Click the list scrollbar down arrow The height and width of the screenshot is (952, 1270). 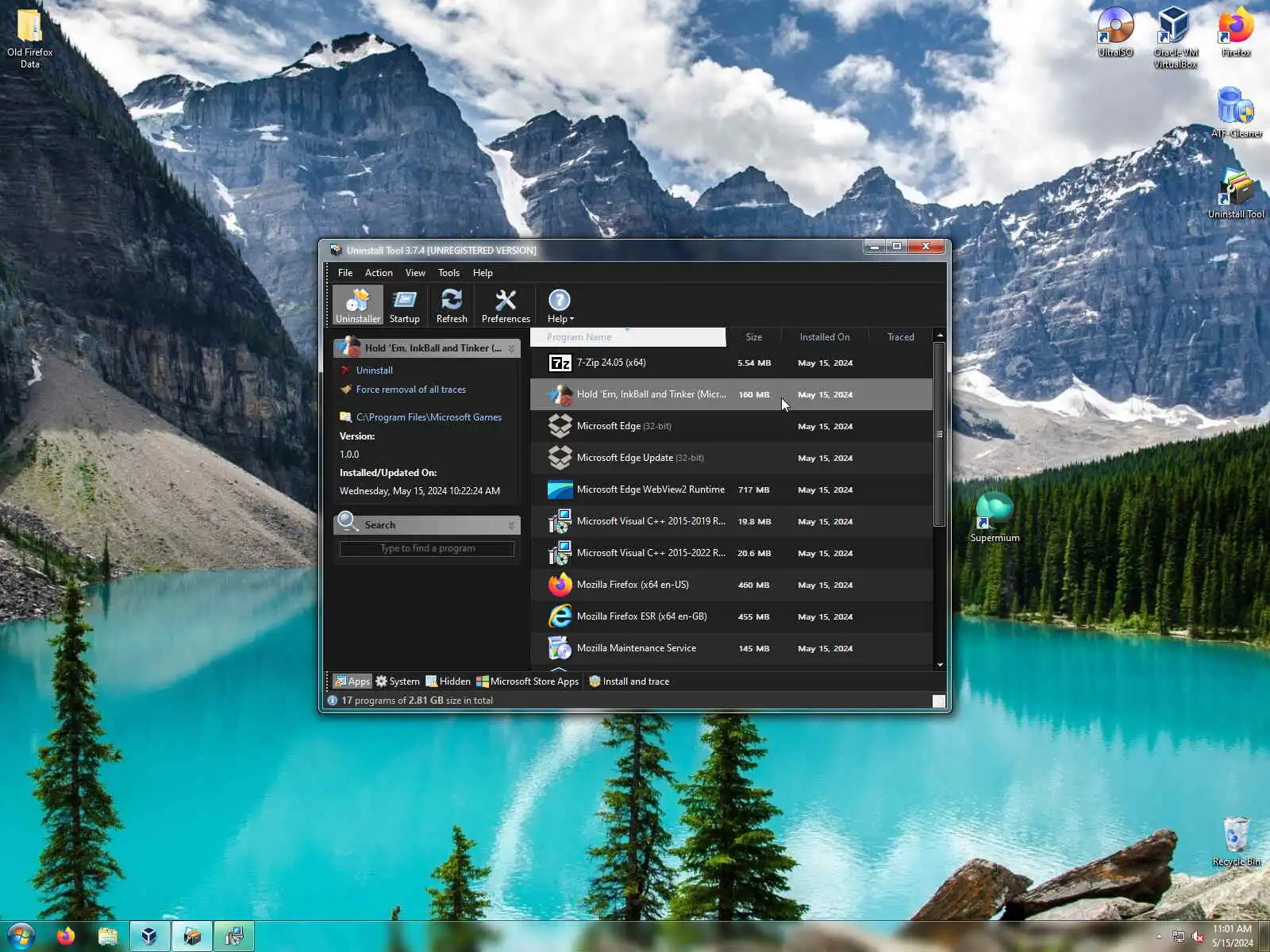pos(940,665)
